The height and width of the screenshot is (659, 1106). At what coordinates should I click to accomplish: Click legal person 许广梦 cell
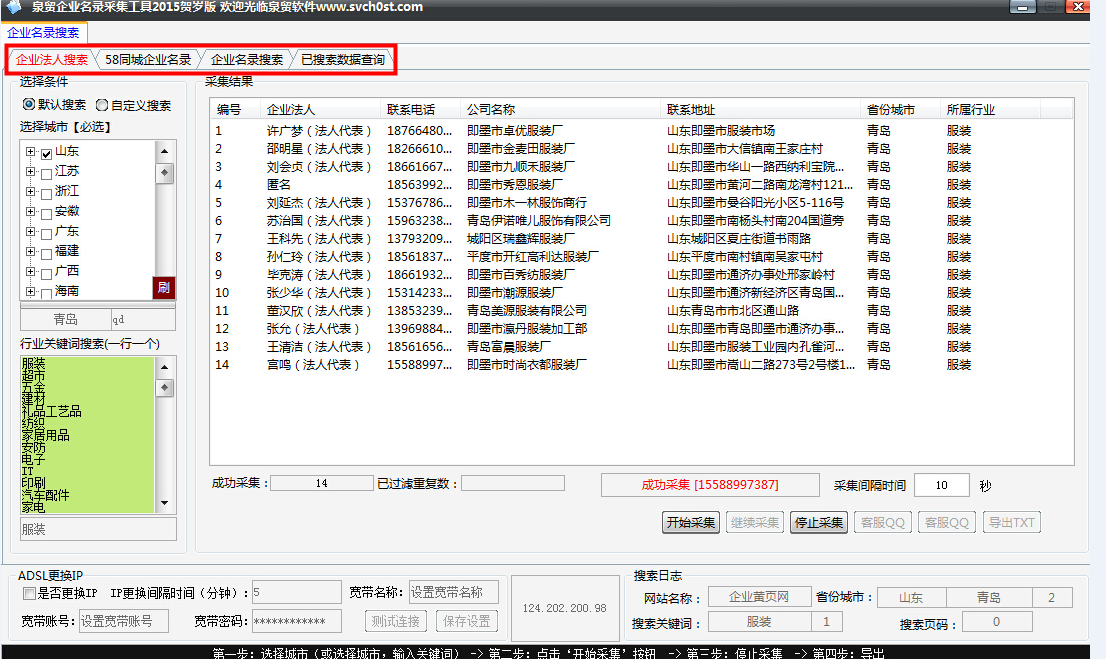pos(319,131)
